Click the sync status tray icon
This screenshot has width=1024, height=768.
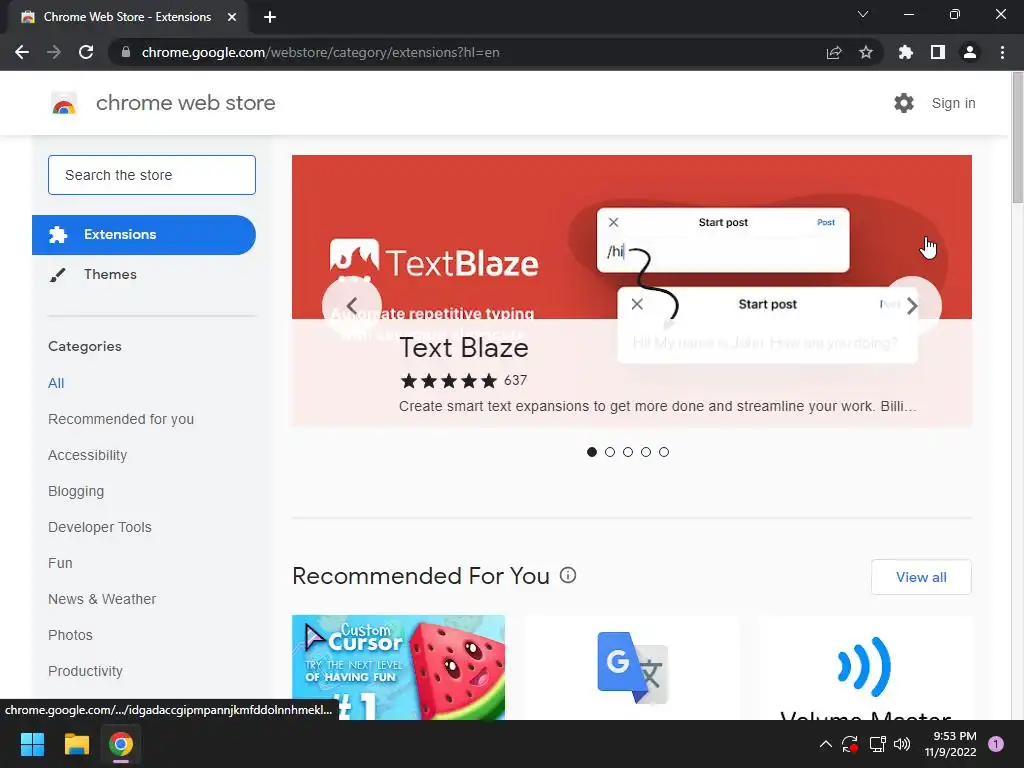(x=850, y=744)
